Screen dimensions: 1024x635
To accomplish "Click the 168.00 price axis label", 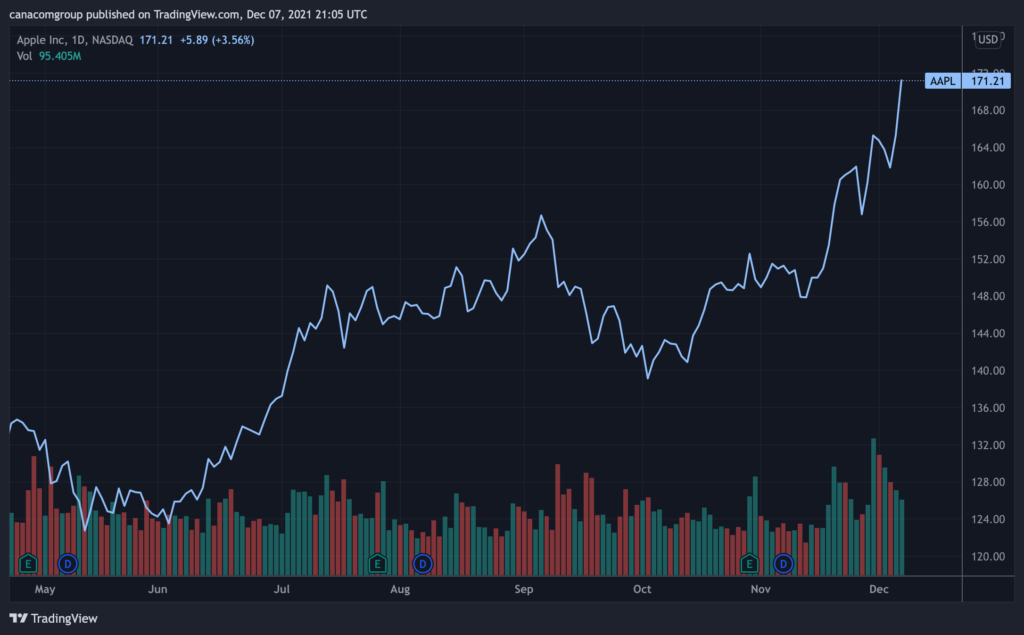I will [x=988, y=110].
